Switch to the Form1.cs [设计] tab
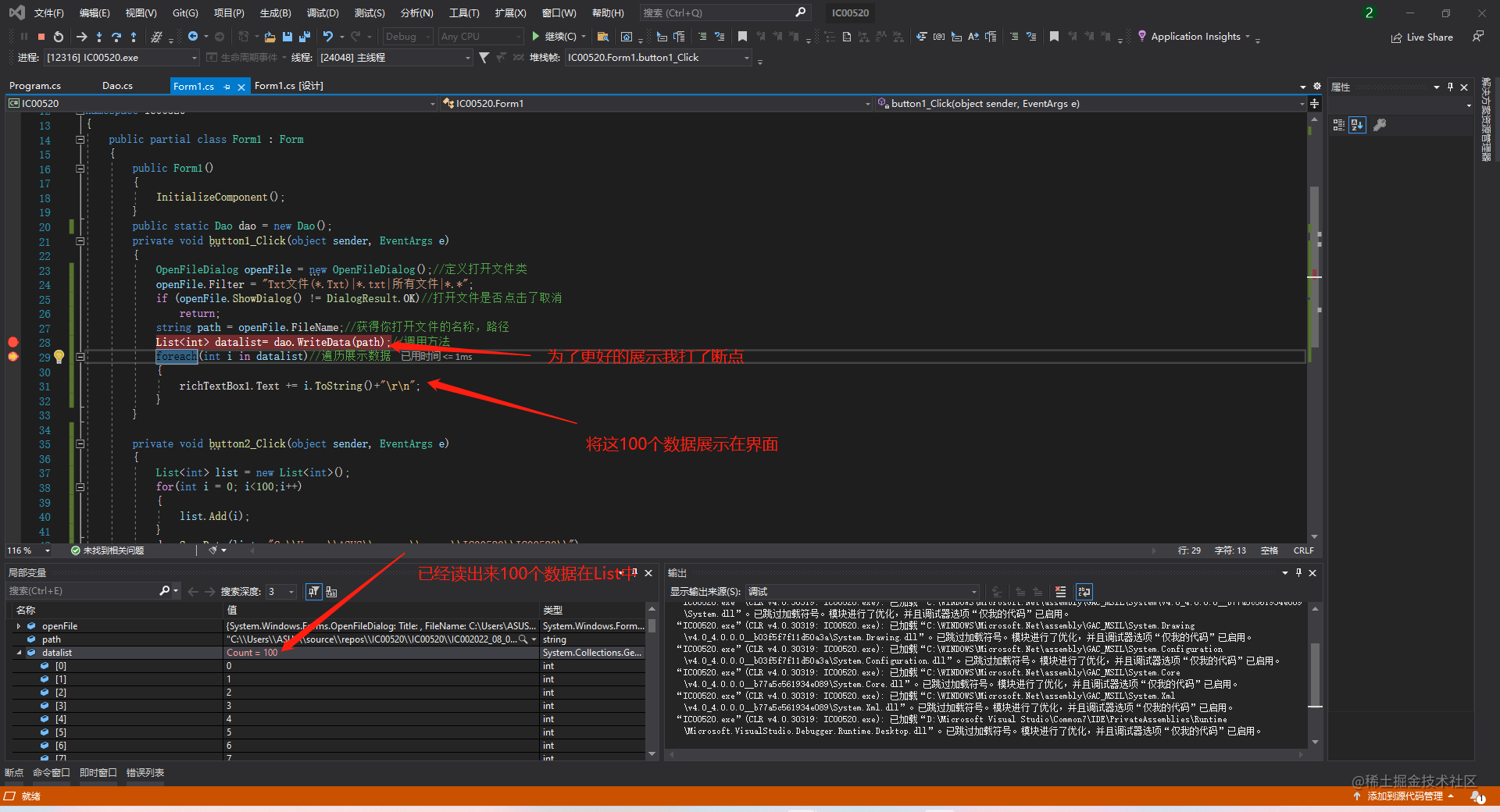1500x812 pixels. pos(289,86)
